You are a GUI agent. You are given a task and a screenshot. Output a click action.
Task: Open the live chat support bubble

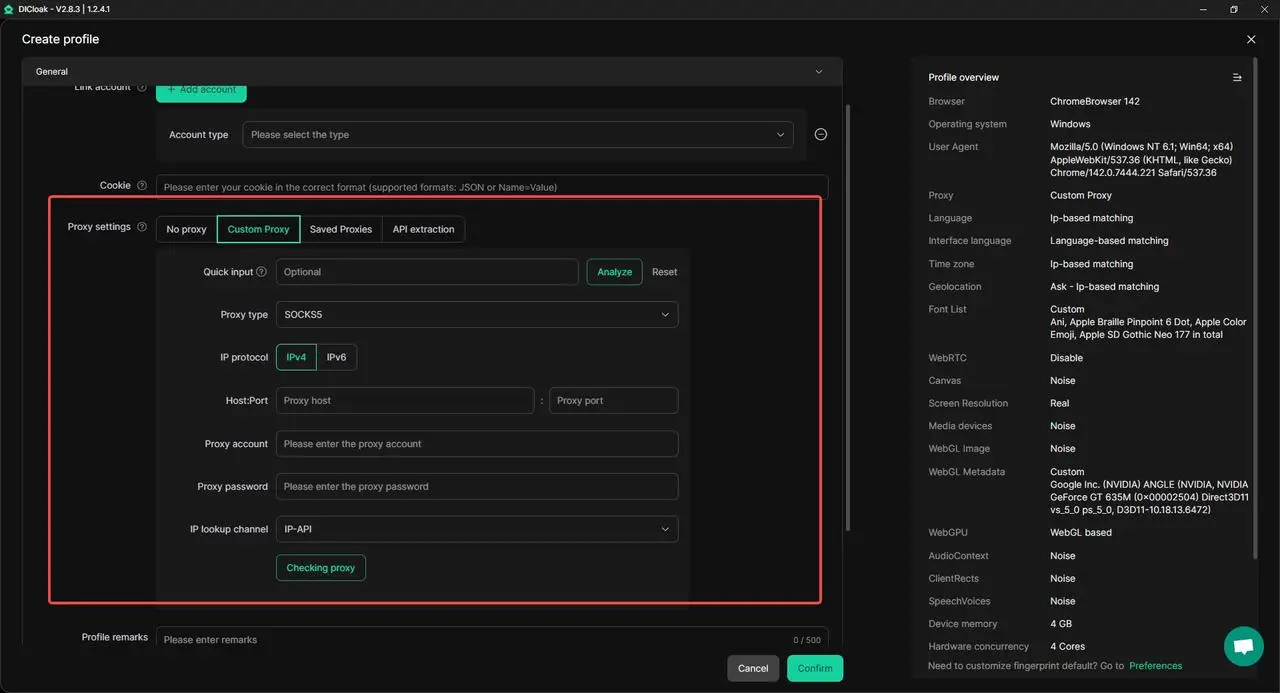tap(1243, 646)
